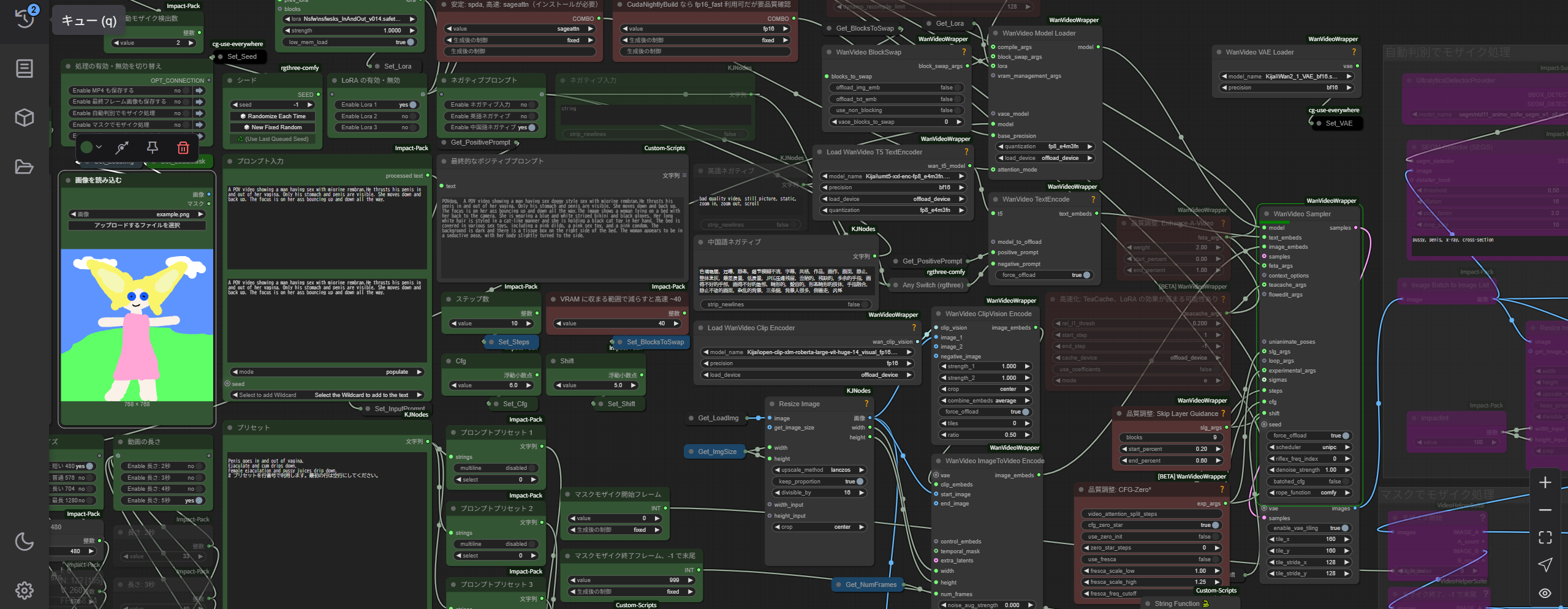Open the Select to add Wildcard combo

click(327, 395)
